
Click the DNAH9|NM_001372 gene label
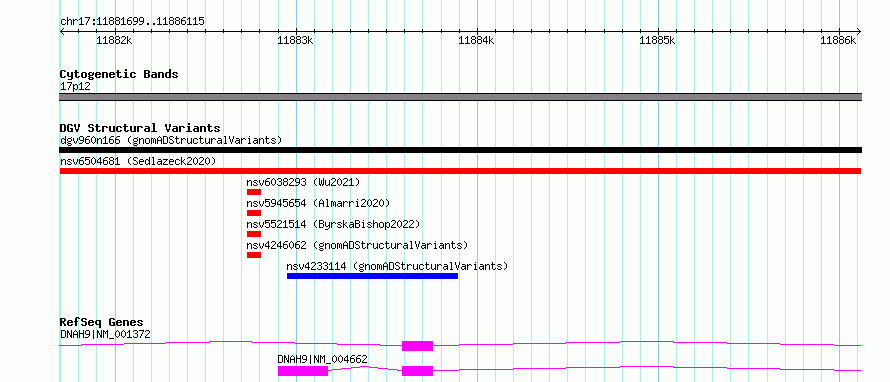(105, 334)
